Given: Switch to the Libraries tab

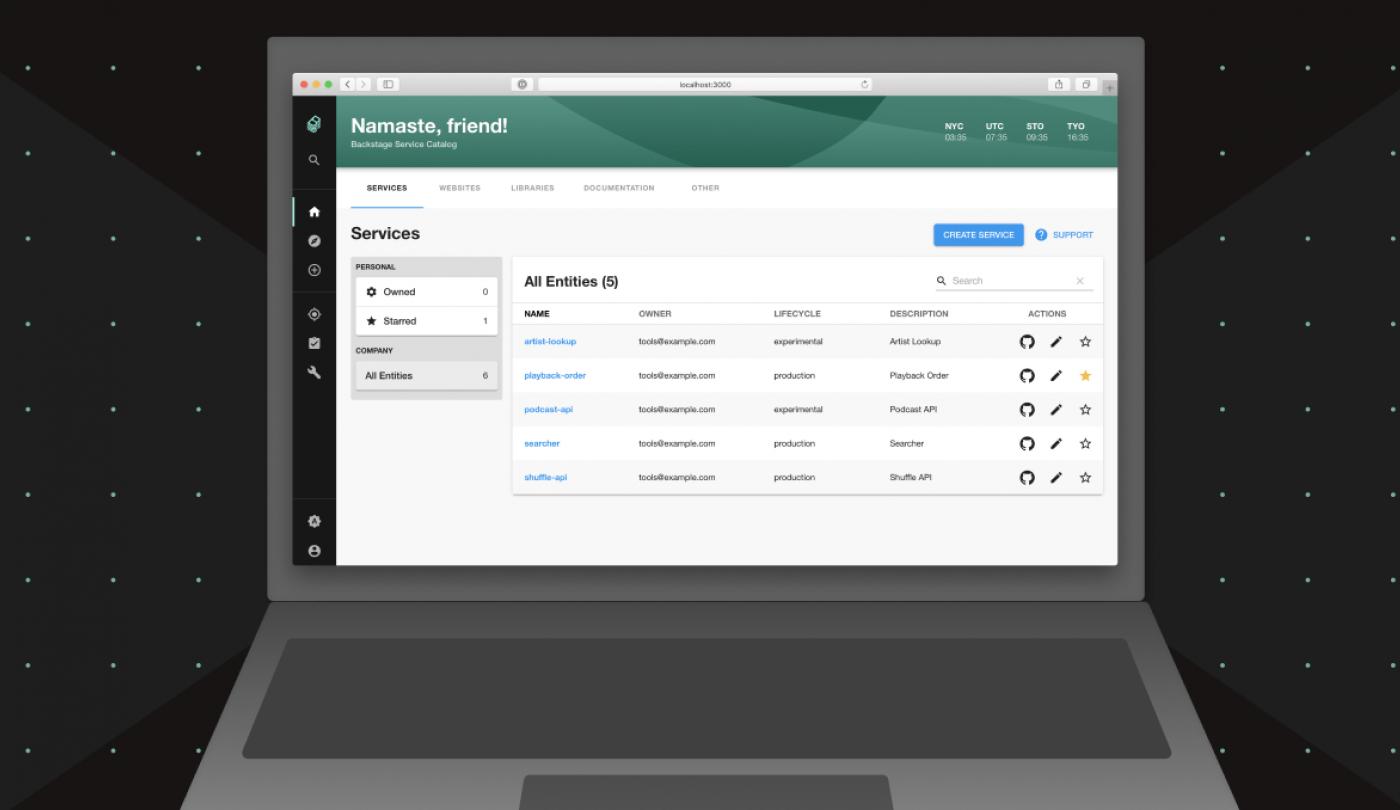Looking at the screenshot, I should (532, 188).
